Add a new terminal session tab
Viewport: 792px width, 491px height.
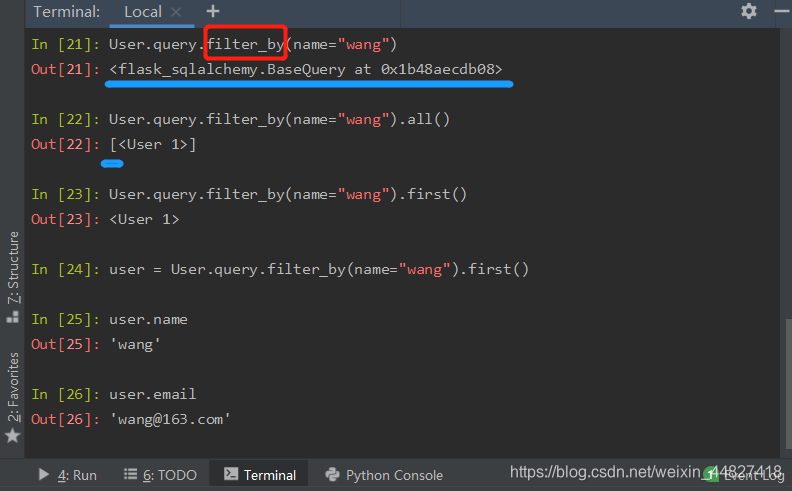point(213,11)
